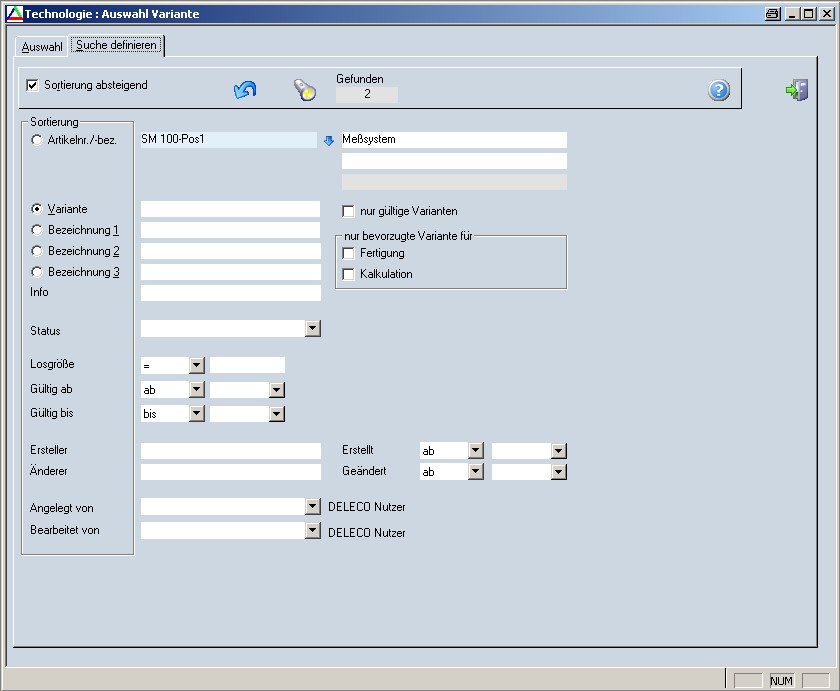Switch to the Auswahl tab
Screen dimensions: 840x691
pos(42,47)
